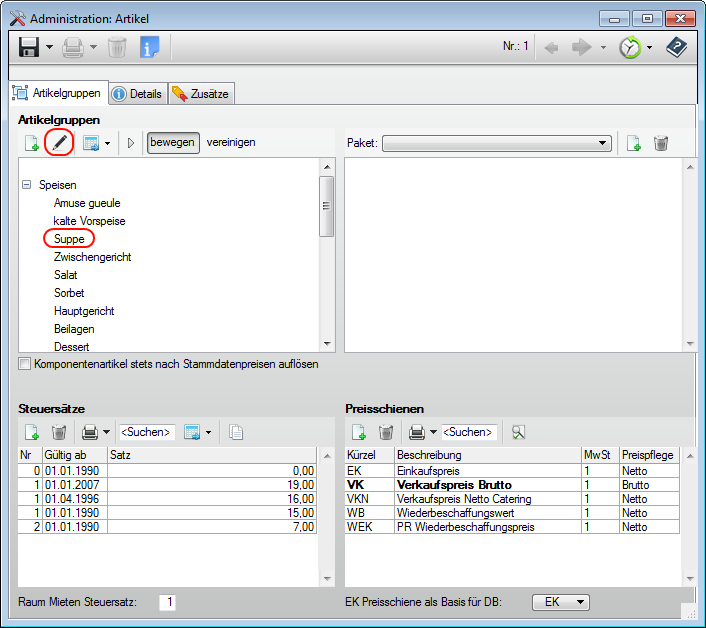Switch to vereinigen mode

[x=231, y=142]
